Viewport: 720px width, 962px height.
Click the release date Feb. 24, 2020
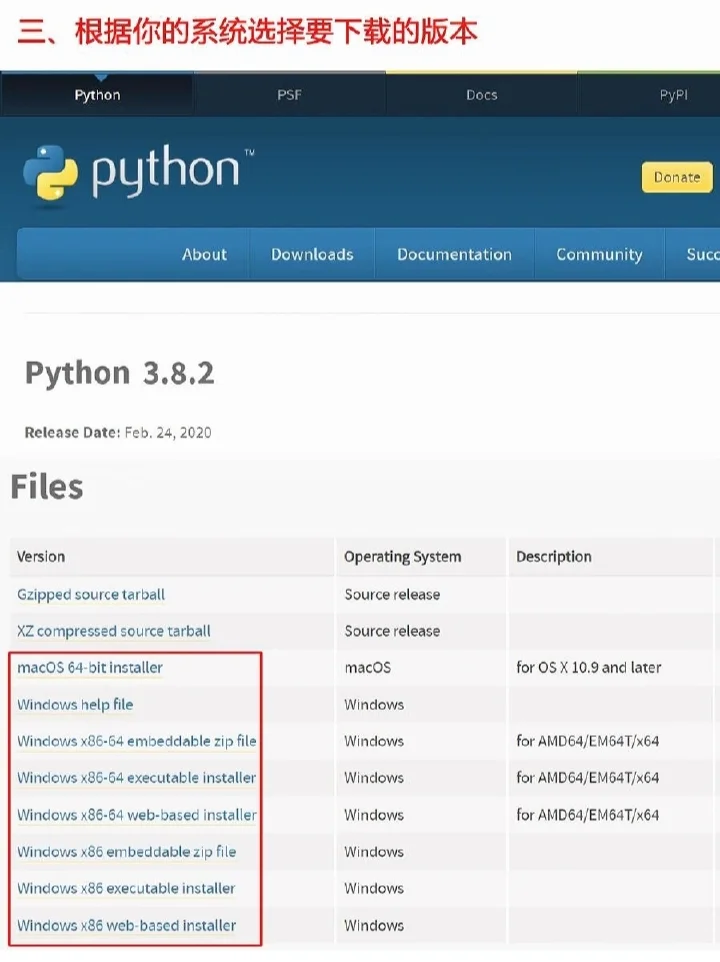[168, 433]
